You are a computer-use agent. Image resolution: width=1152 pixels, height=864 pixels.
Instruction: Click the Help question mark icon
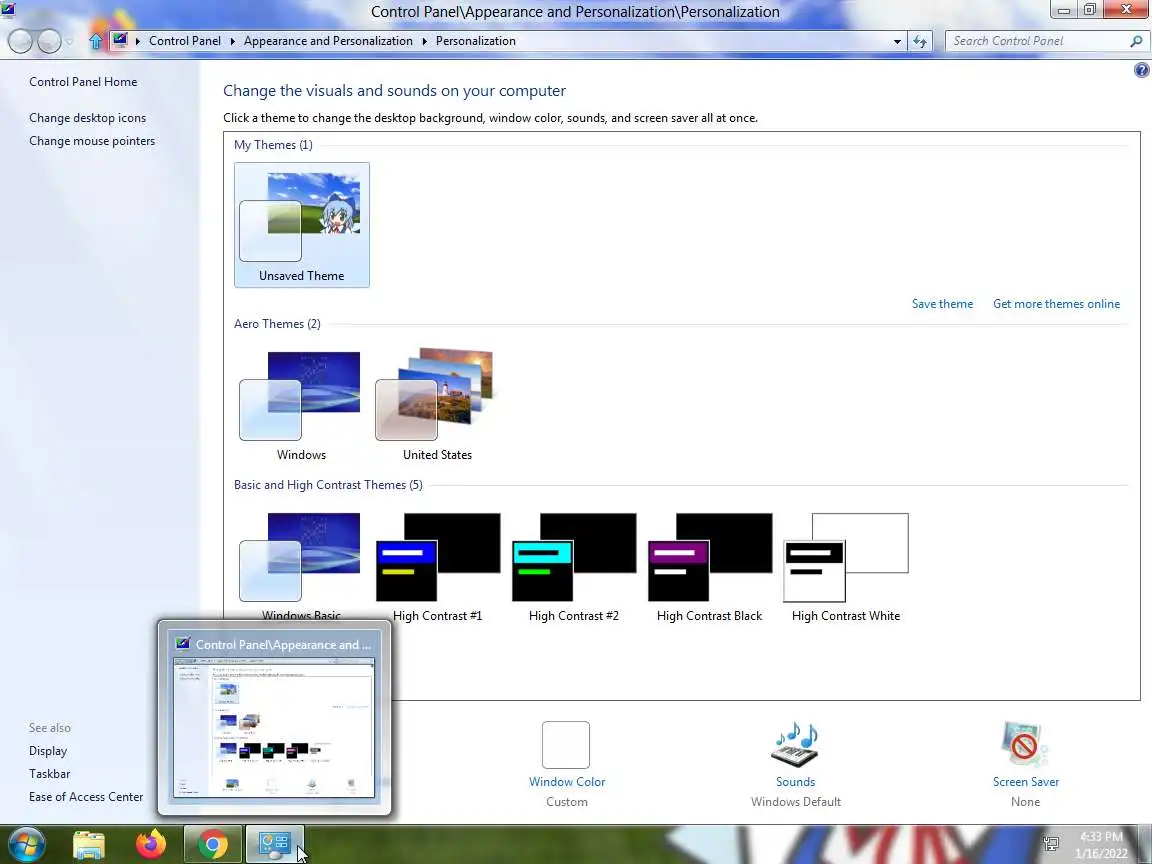[1141, 70]
